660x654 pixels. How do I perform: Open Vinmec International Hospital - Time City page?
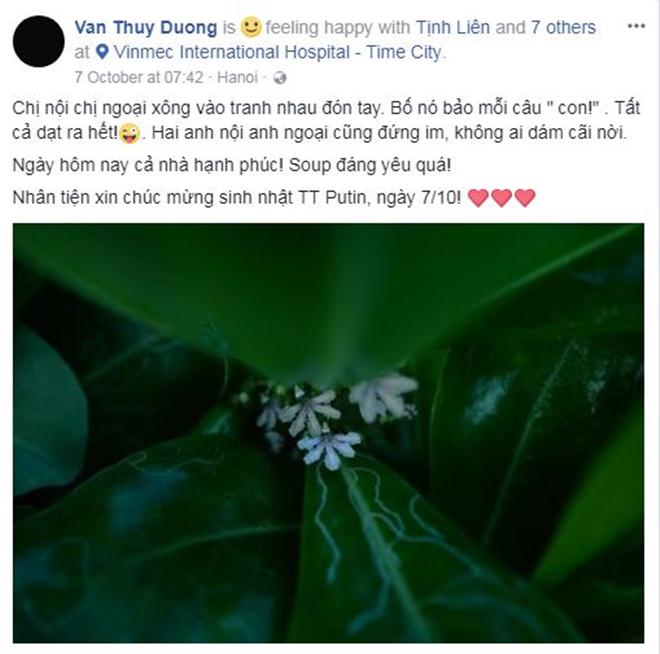pos(277,52)
